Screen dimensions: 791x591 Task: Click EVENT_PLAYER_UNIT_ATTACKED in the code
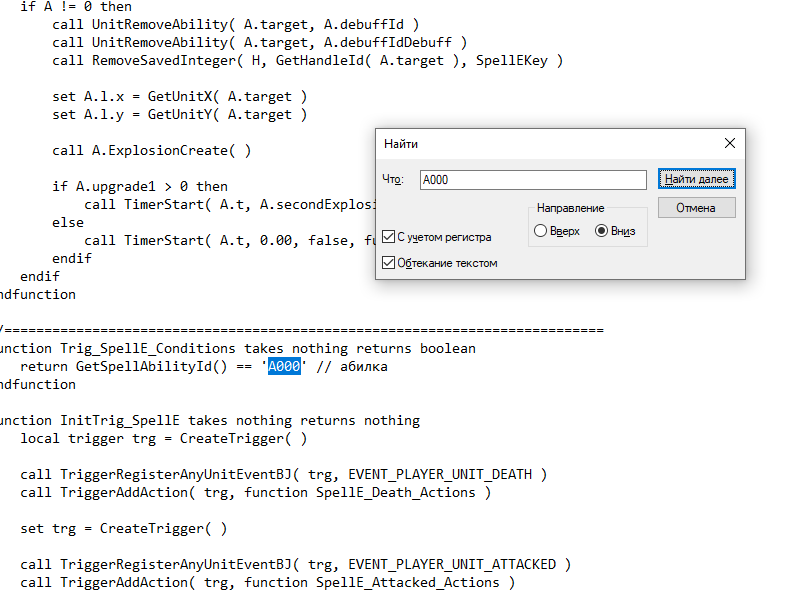coord(452,564)
